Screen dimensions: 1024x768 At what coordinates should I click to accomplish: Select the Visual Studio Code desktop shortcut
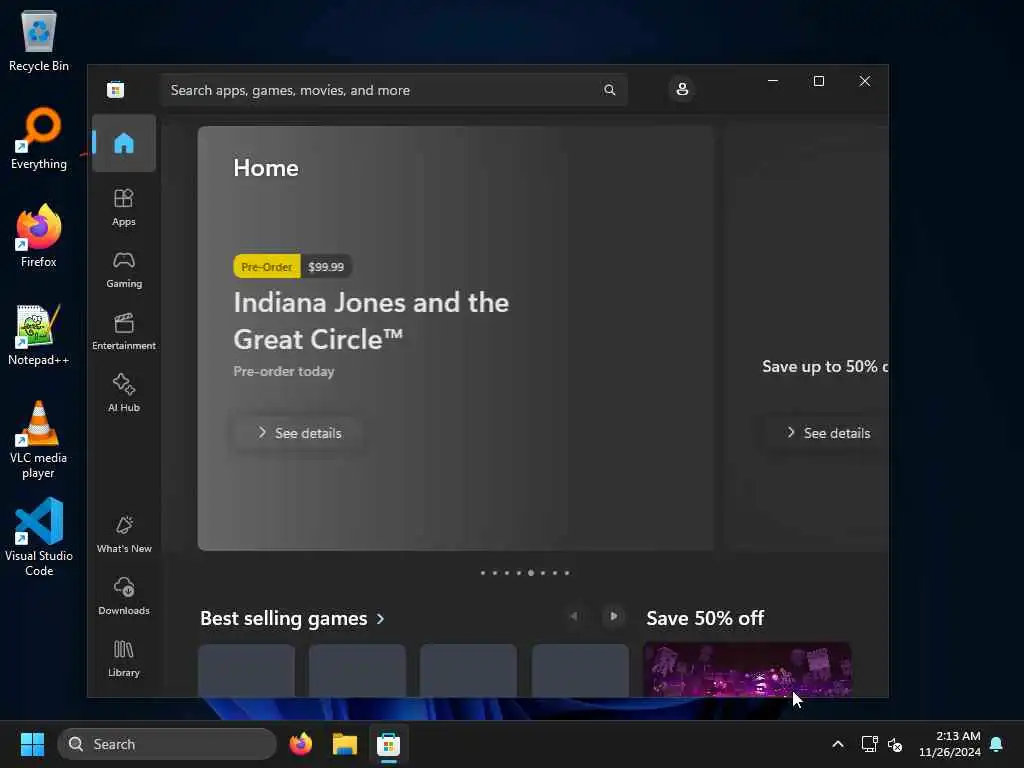point(39,537)
